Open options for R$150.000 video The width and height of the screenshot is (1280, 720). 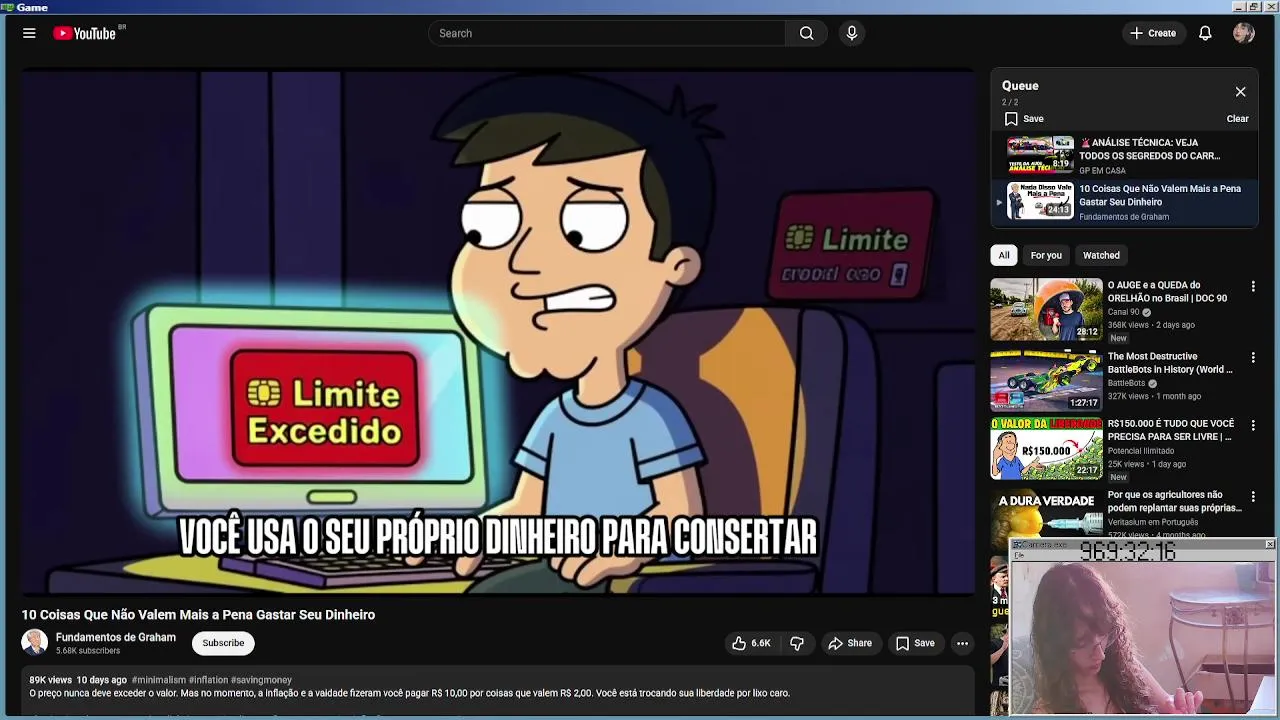click(x=1253, y=426)
